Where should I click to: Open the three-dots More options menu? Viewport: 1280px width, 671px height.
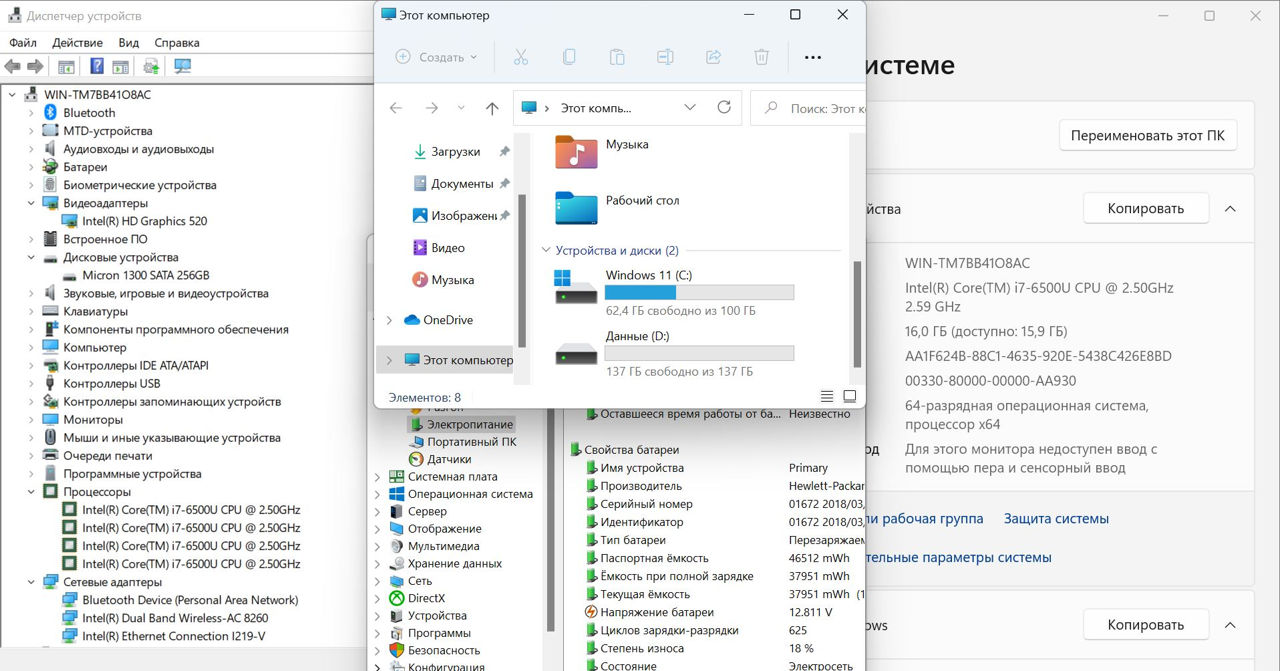pos(812,57)
